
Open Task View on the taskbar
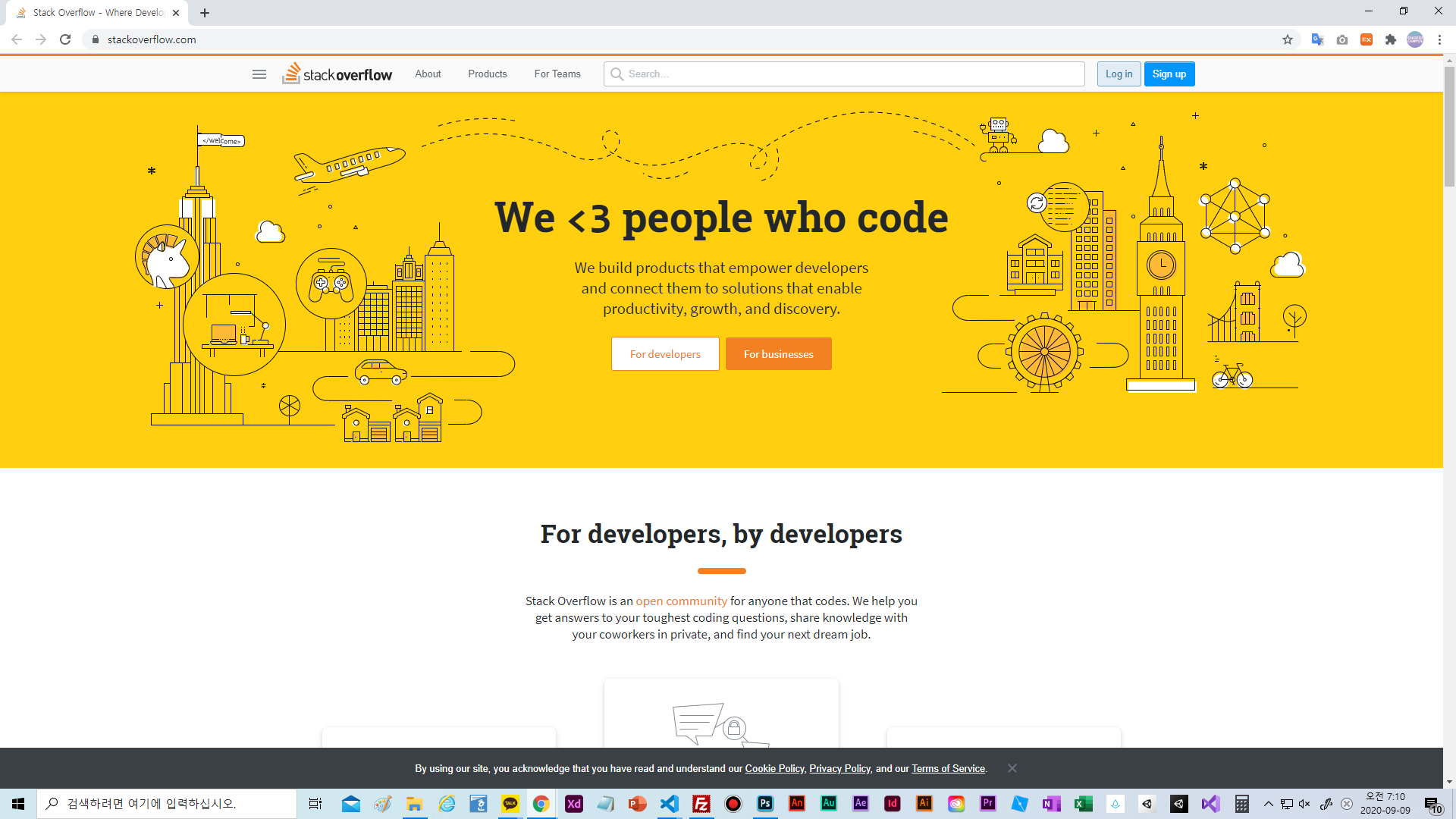pos(315,804)
